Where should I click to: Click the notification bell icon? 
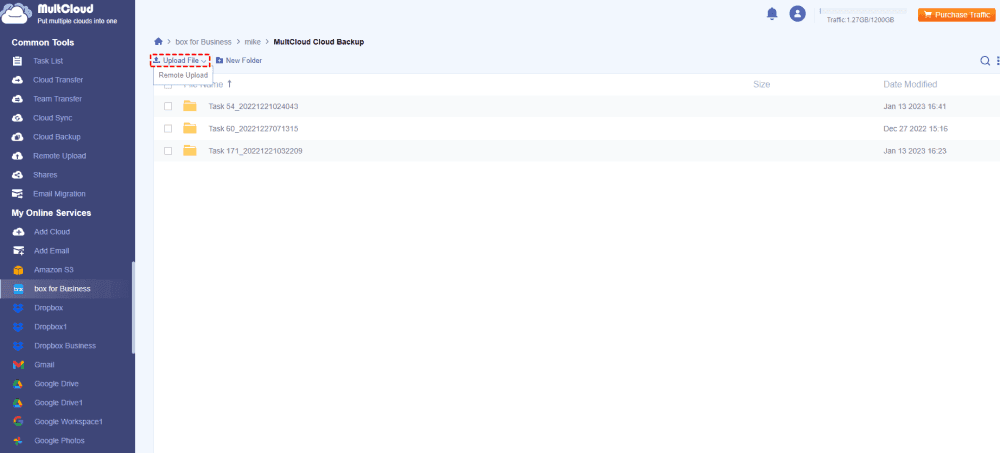[772, 13]
